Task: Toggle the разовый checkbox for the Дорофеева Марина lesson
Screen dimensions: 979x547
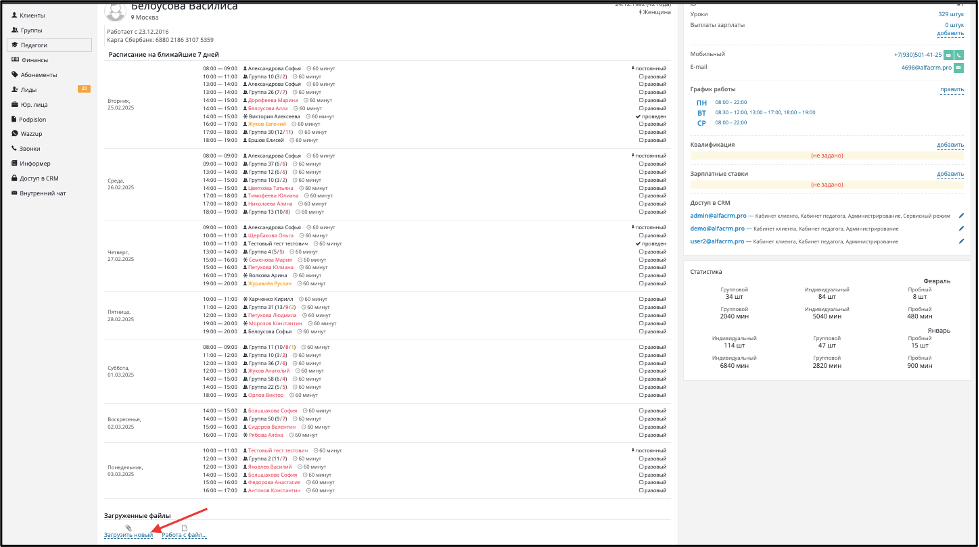Action: (x=641, y=100)
